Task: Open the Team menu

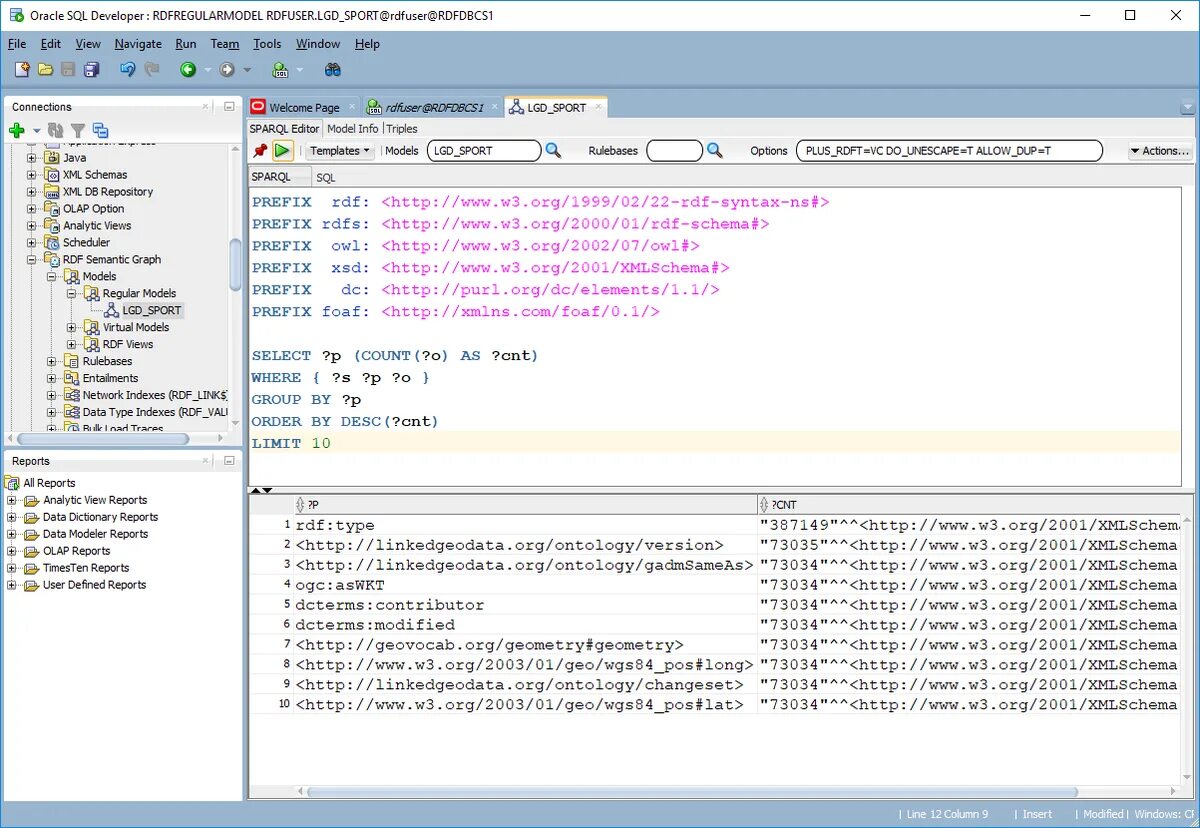Action: (x=225, y=44)
